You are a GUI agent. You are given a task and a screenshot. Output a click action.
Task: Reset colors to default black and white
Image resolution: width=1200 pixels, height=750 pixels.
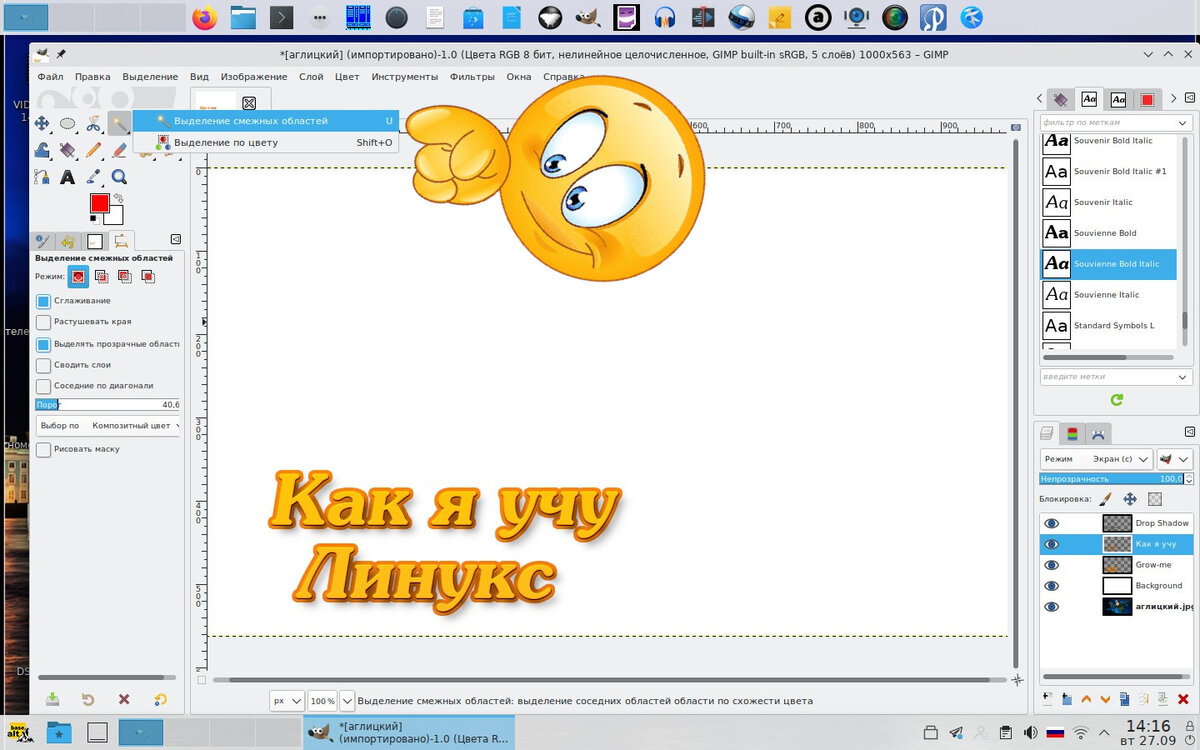click(x=94, y=218)
